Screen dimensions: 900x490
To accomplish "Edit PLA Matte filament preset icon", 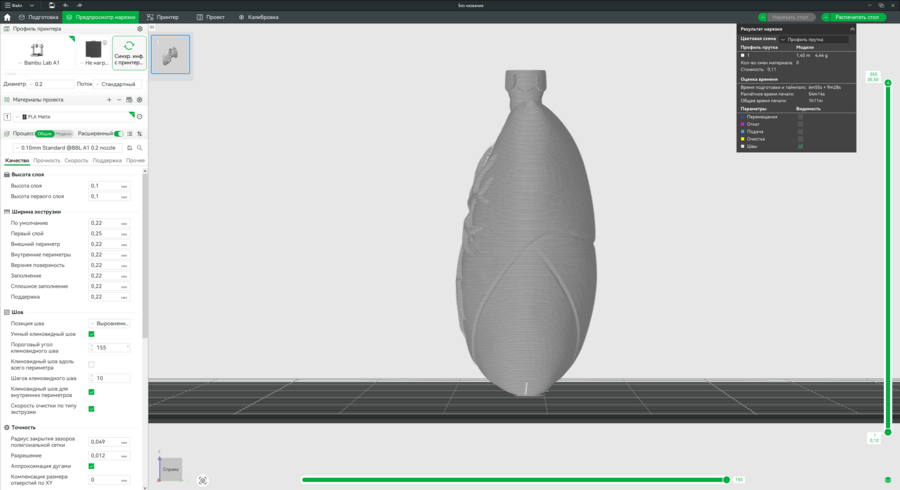I will (x=139, y=116).
